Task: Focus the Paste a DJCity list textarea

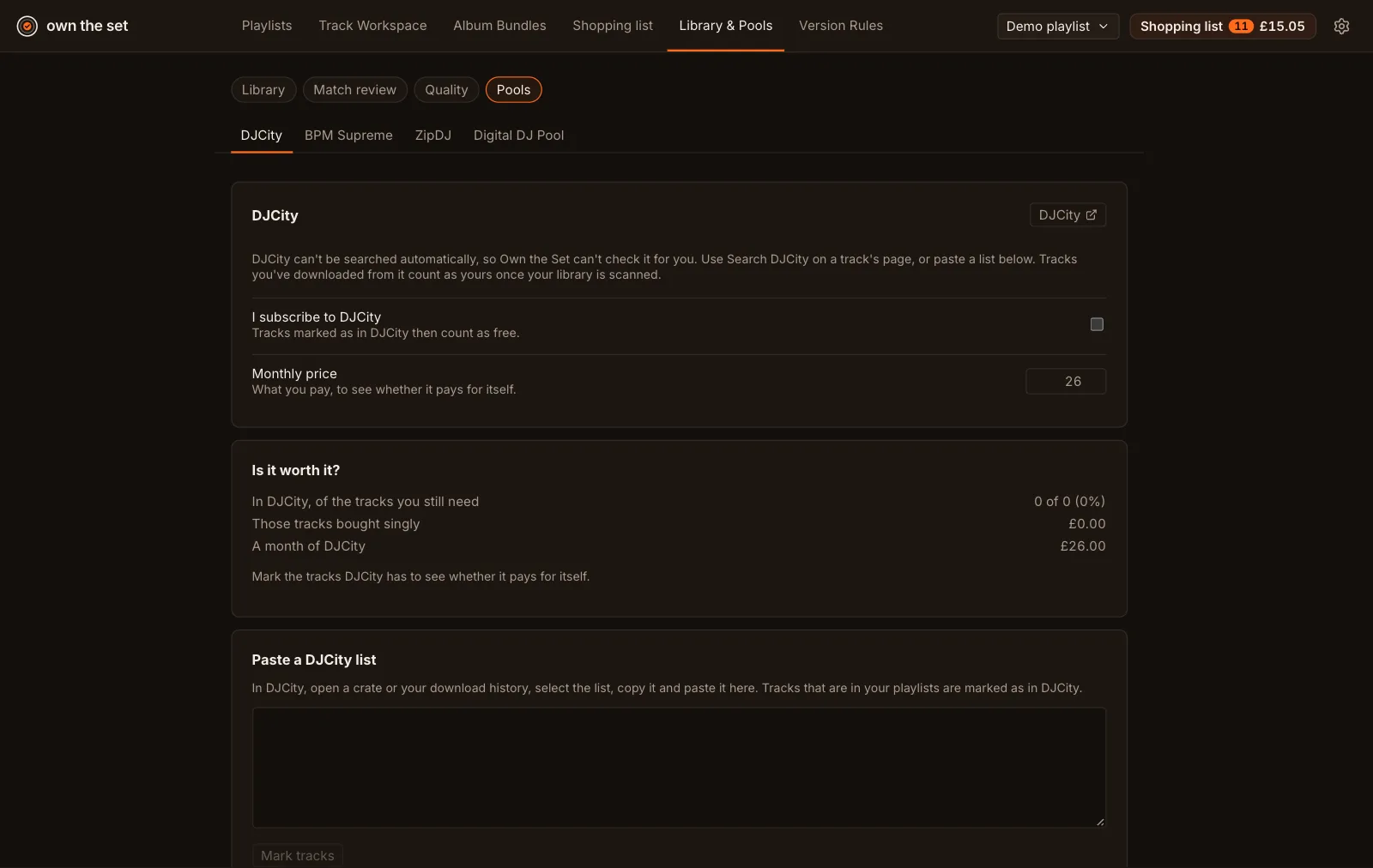Action: click(x=679, y=768)
